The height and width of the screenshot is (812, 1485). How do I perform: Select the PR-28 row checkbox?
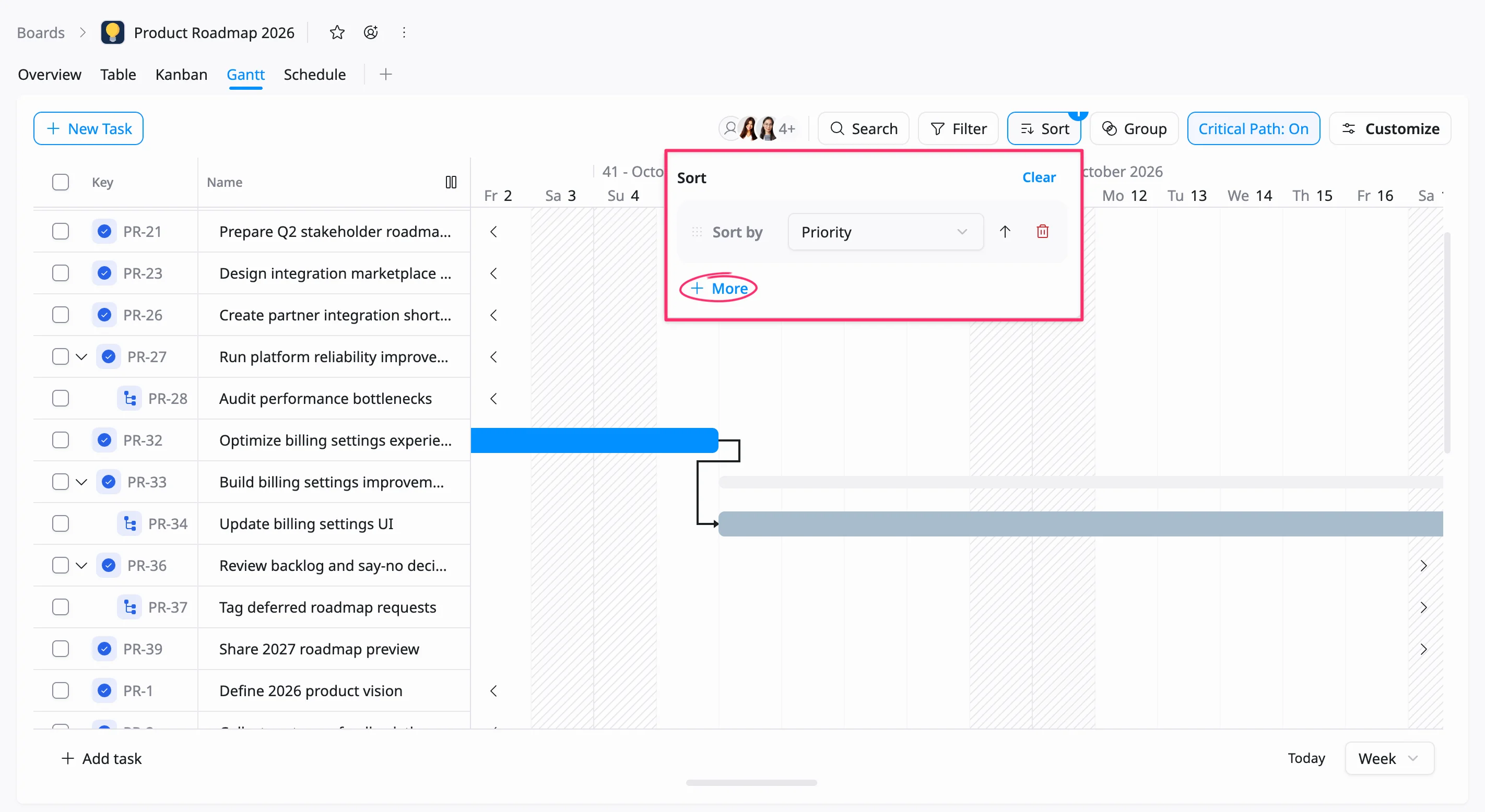[x=61, y=398]
